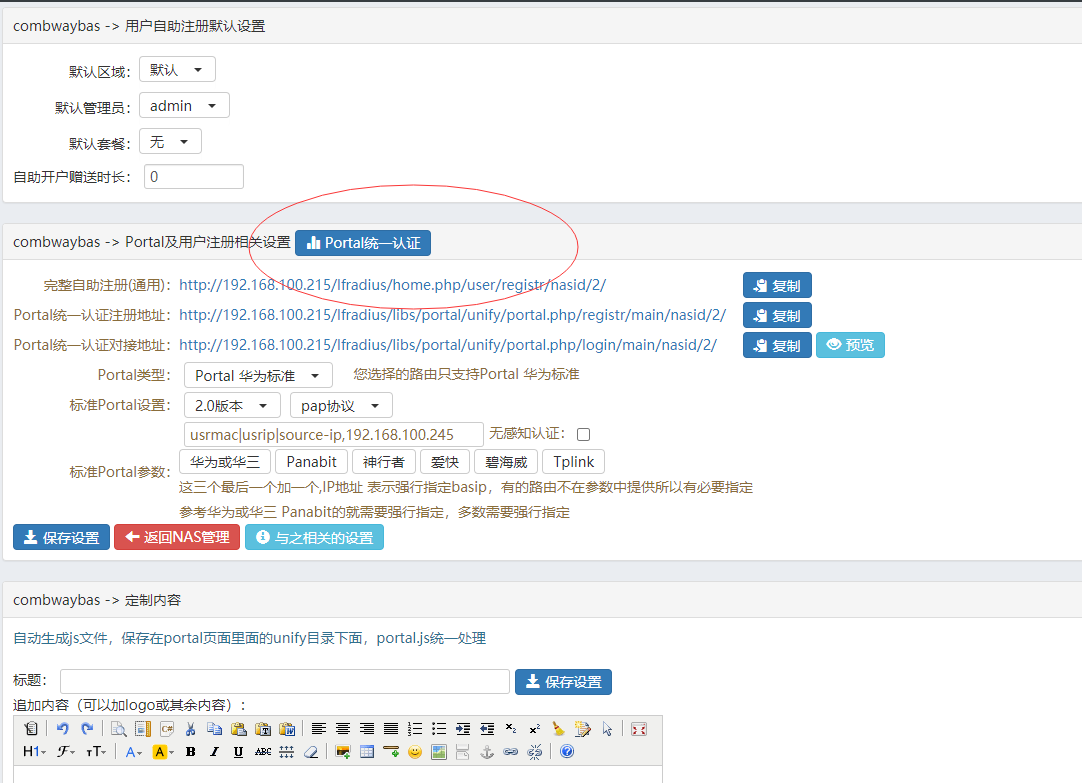Apply bold formatting in the editor
Viewport: 1082px width, 783px height.
pyautogui.click(x=190, y=752)
